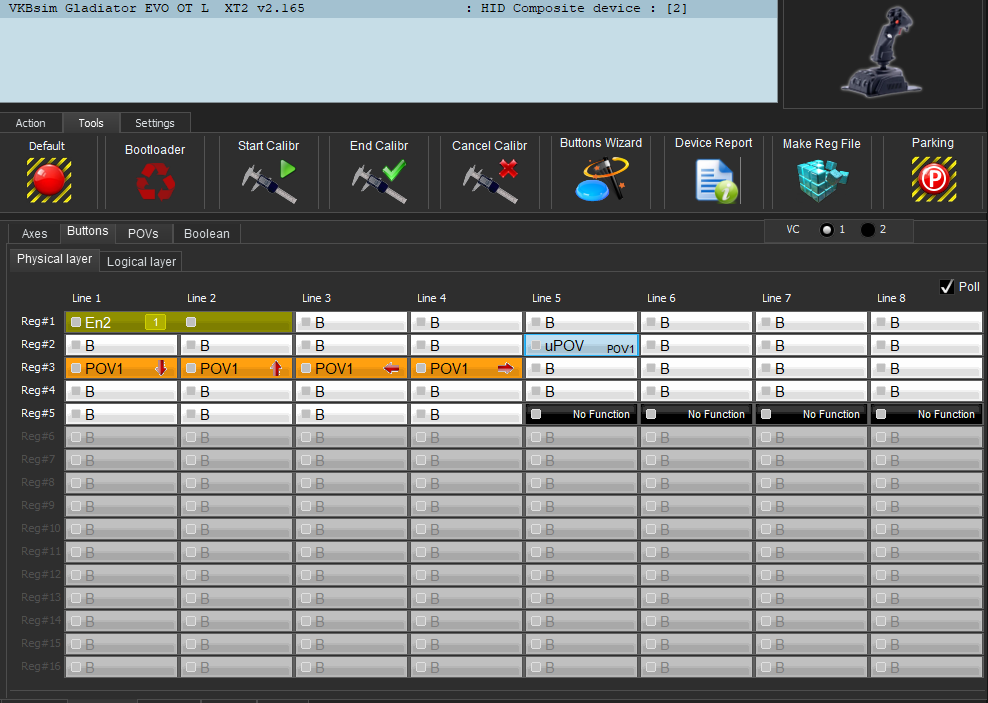Abort calibration using the Cancel Calibr icon

tap(490, 181)
